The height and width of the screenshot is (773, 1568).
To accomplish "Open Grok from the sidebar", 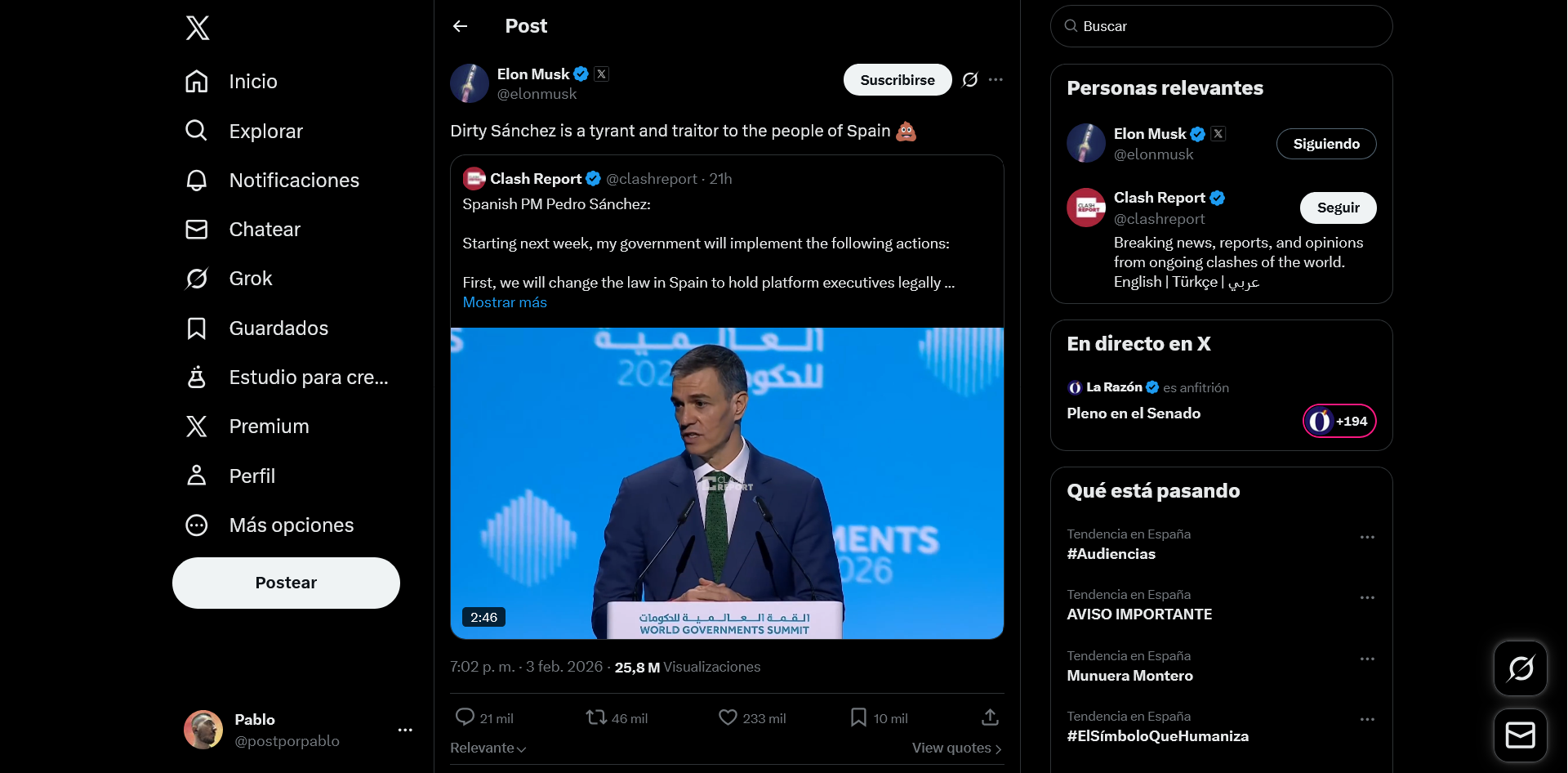I will pyautogui.click(x=197, y=278).
